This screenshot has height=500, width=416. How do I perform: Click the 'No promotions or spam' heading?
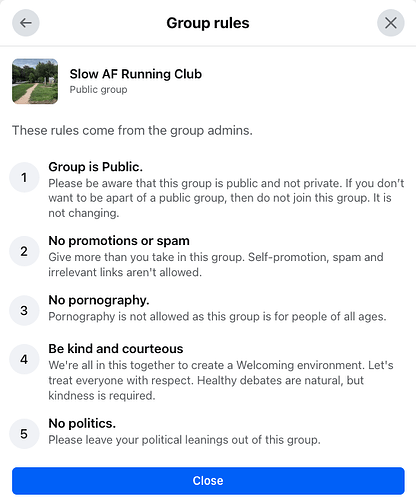(119, 241)
